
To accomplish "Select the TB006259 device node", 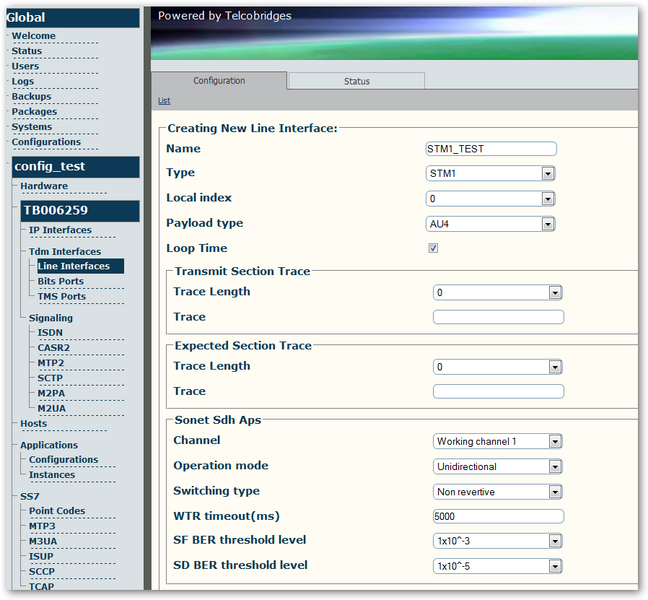I will [x=80, y=211].
